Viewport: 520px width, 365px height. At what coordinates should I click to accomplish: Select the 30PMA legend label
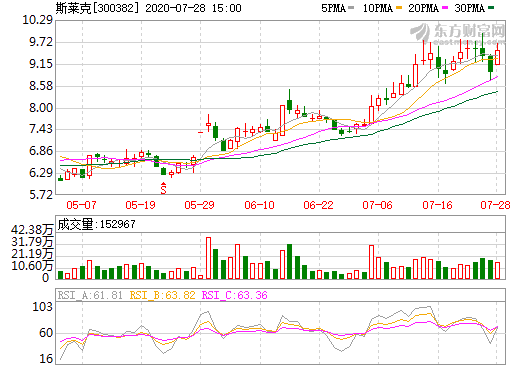click(469, 8)
